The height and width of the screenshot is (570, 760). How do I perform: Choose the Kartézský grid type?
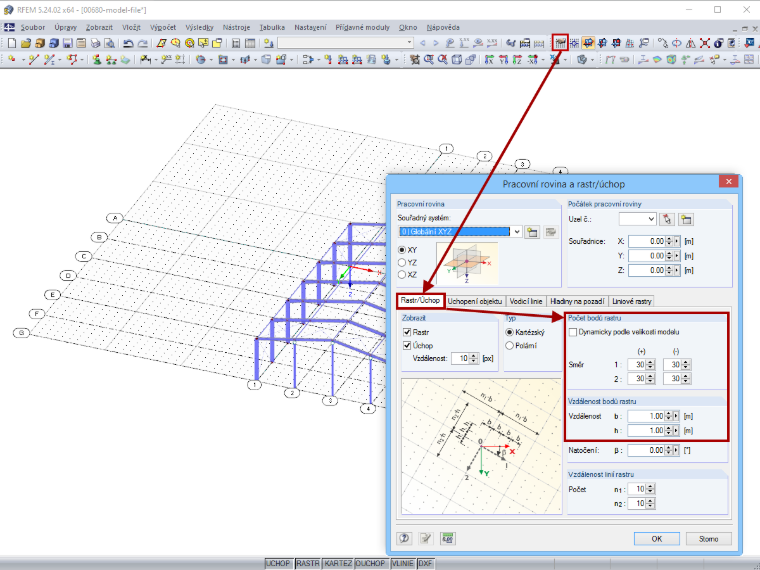tap(509, 332)
